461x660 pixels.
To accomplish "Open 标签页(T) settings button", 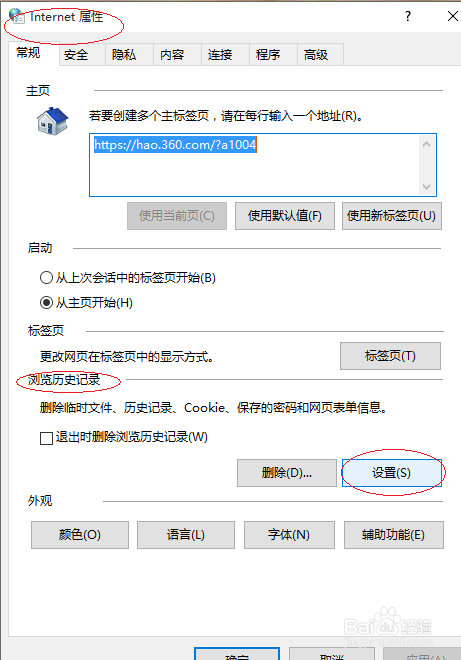I will coord(390,356).
